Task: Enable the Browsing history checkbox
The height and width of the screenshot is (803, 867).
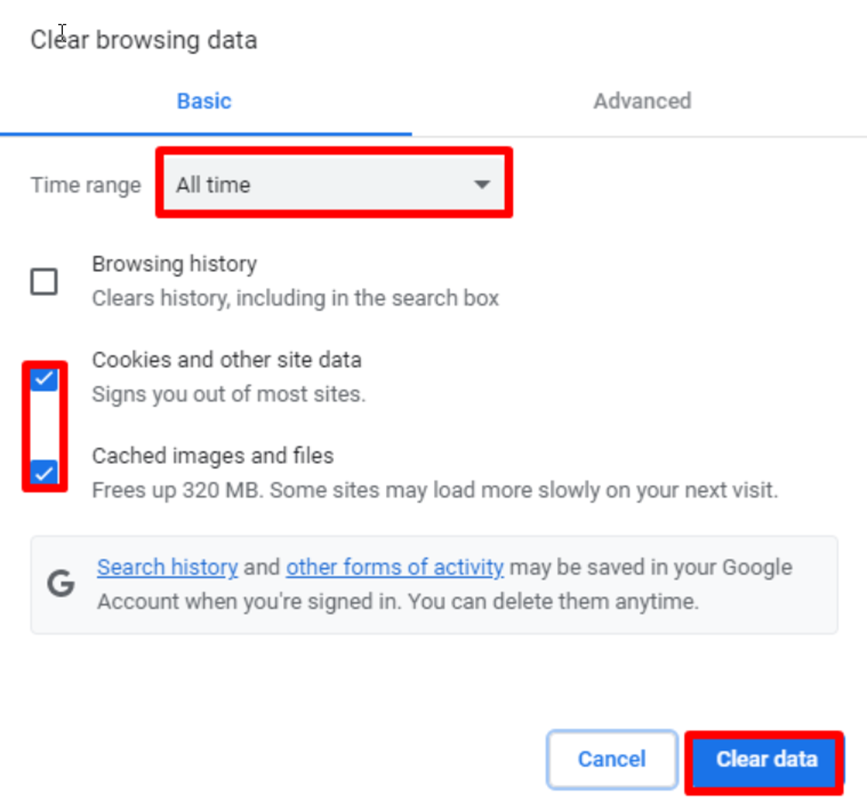Action: pyautogui.click(x=44, y=282)
